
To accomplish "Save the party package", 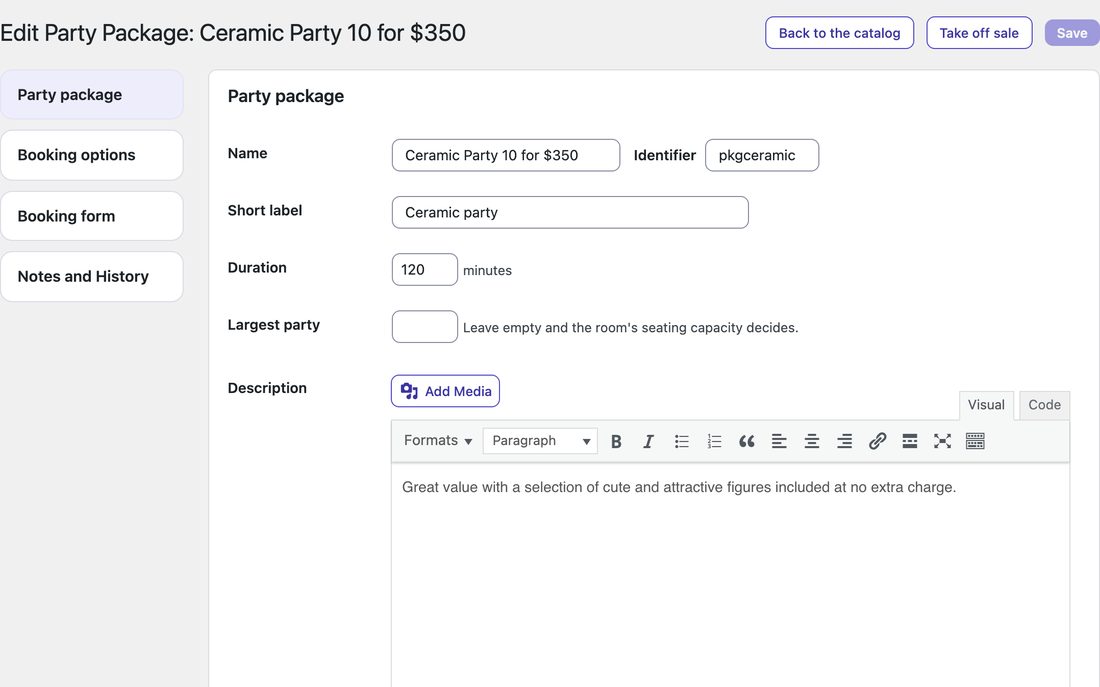I will click(1072, 33).
